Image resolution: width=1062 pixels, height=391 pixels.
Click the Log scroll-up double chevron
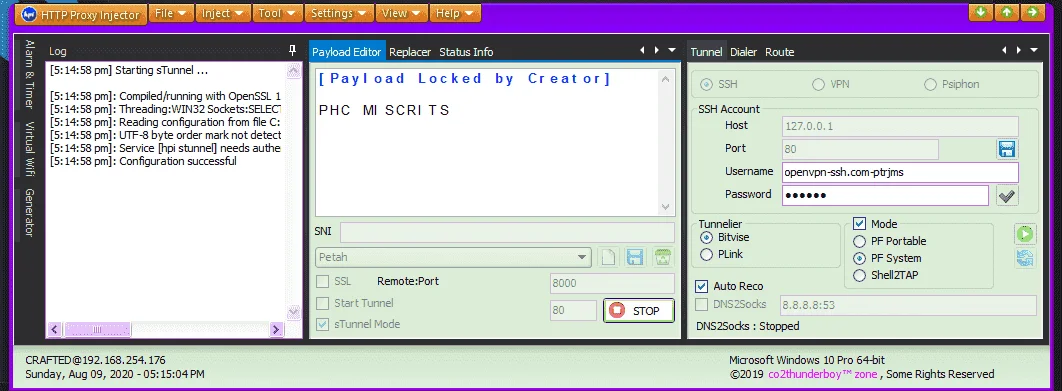294,71
